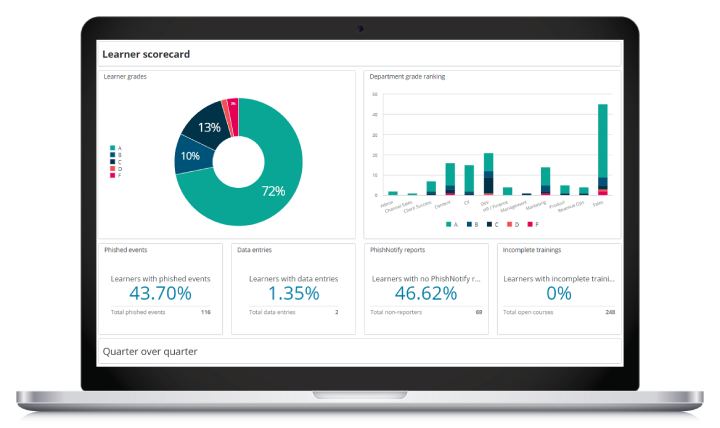Toggle grade A legend in Learner grades

click(114, 148)
